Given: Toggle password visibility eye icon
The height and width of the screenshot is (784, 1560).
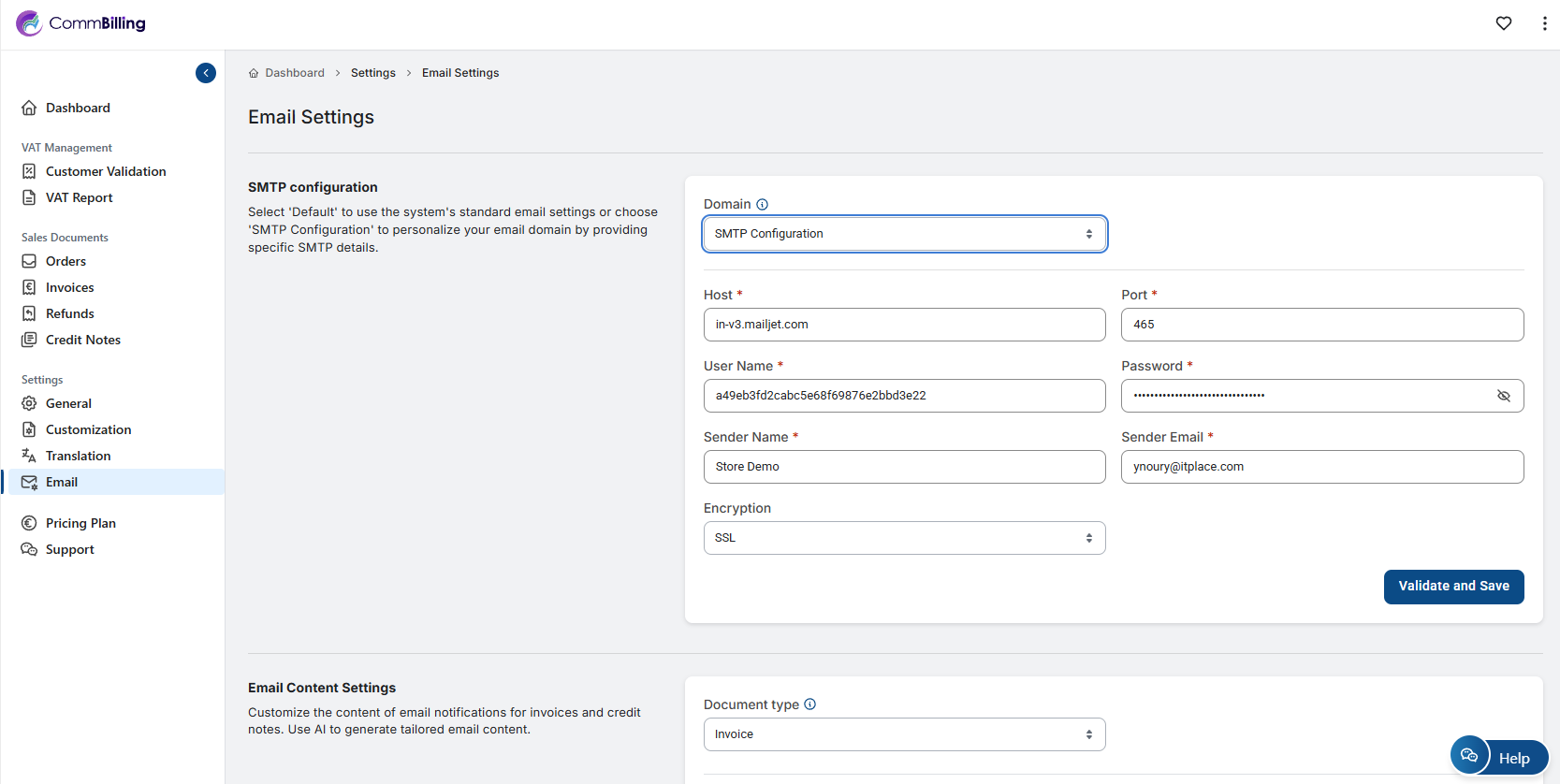Looking at the screenshot, I should coord(1503,396).
